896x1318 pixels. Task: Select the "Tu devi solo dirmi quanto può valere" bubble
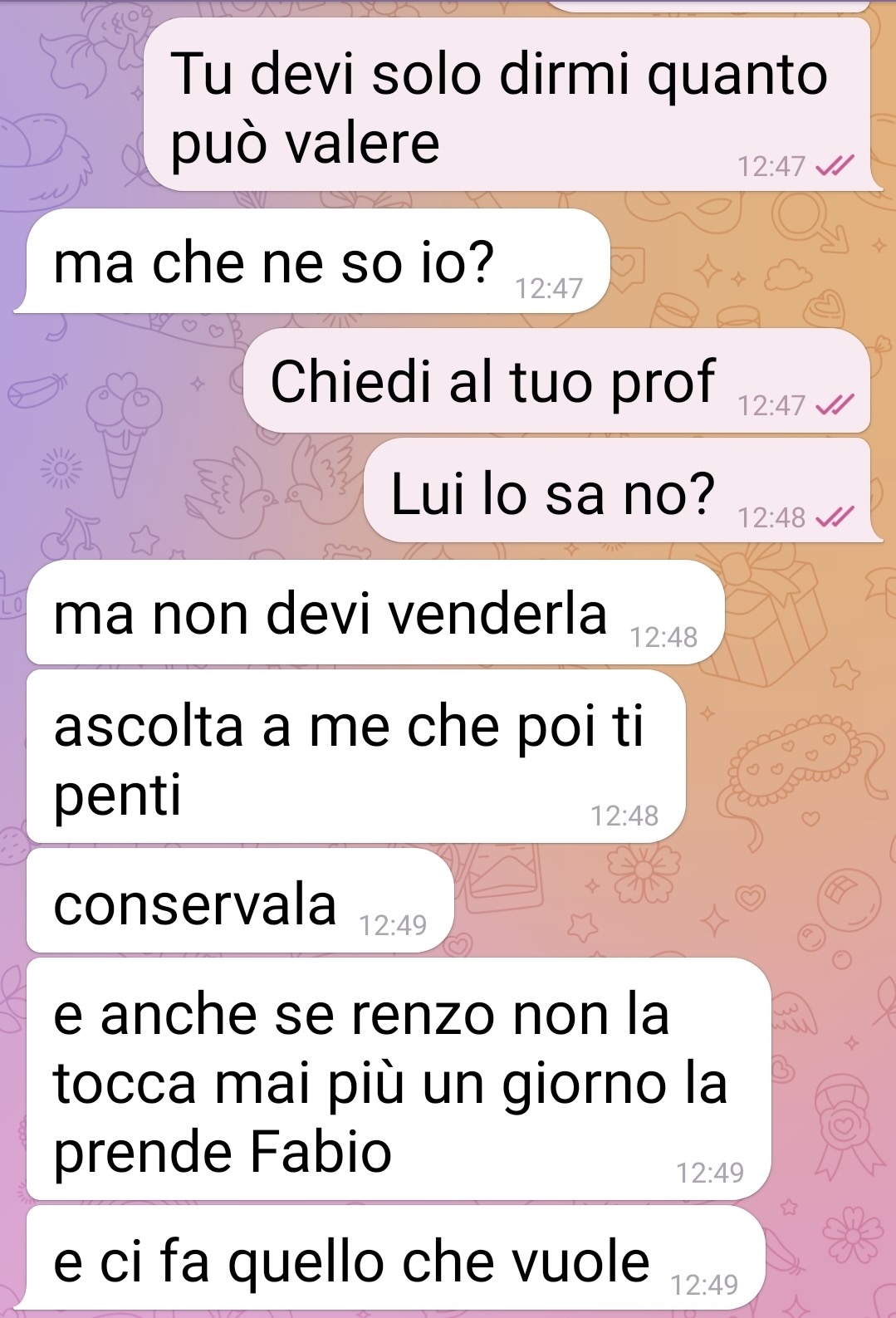[x=507, y=105]
